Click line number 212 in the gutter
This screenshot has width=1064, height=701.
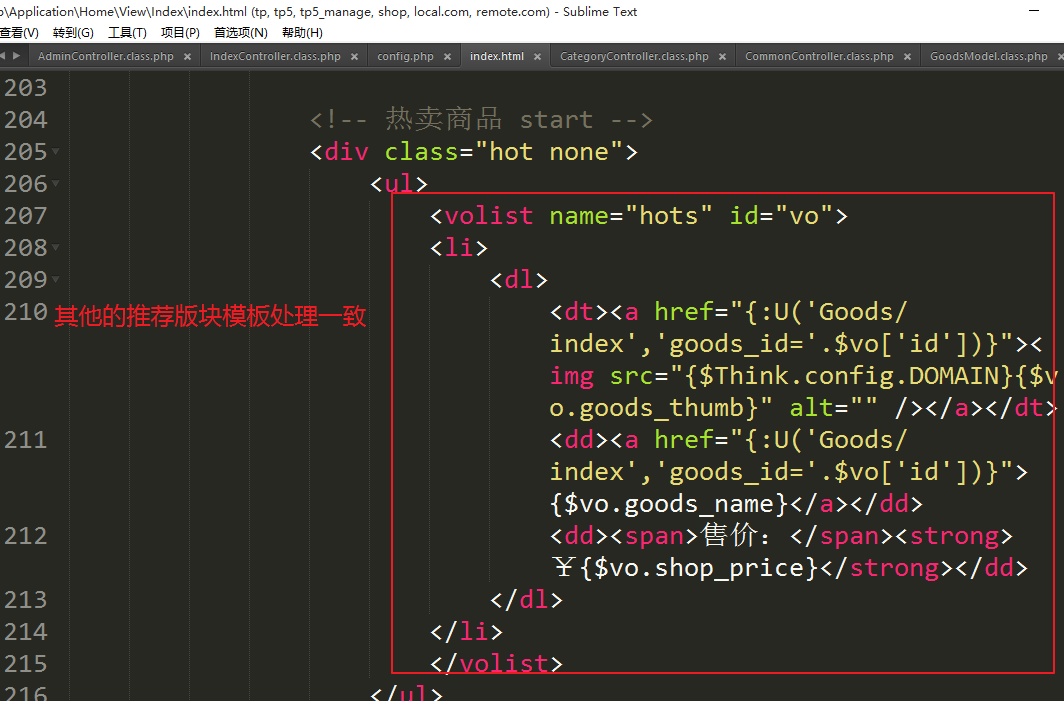tap(26, 536)
